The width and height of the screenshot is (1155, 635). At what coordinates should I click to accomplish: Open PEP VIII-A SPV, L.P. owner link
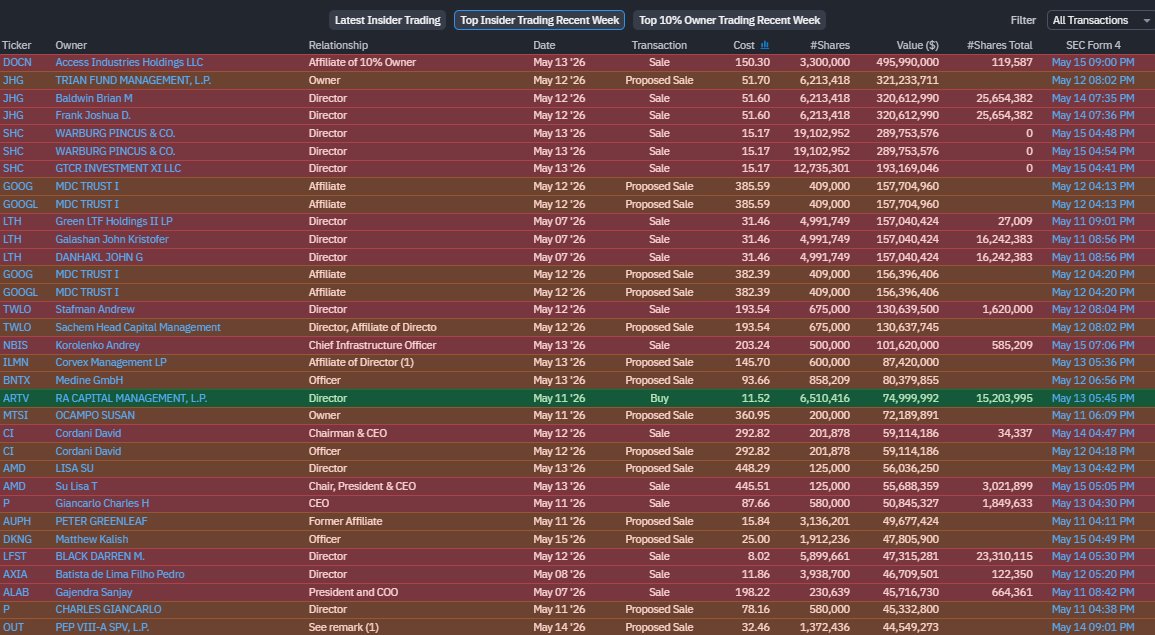click(x=102, y=628)
